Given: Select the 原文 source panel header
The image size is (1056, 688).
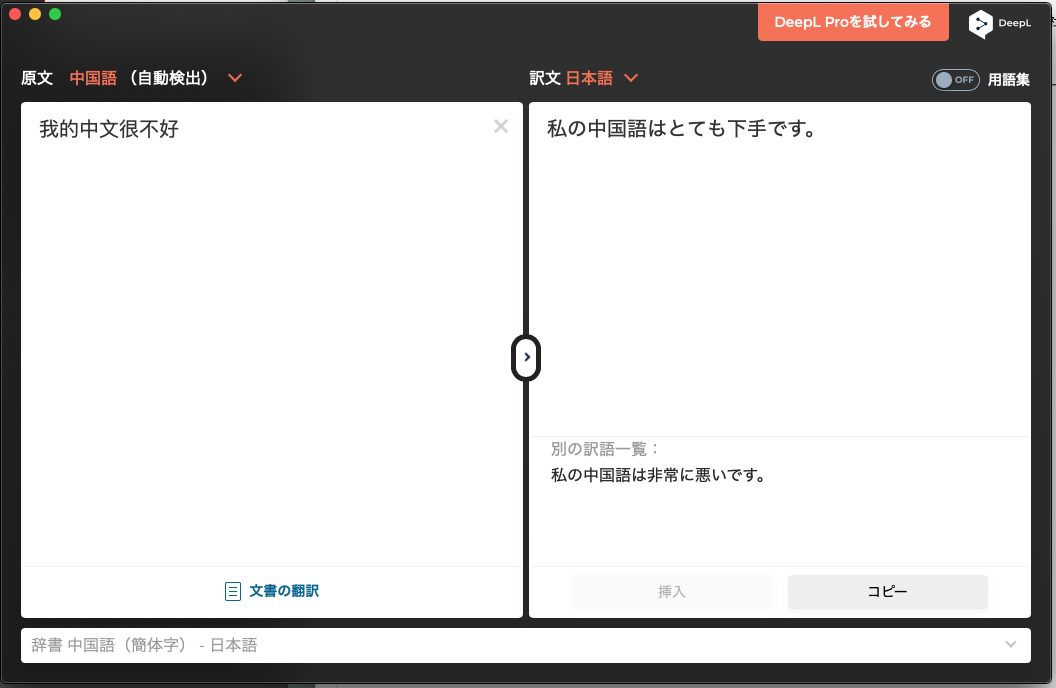Looking at the screenshot, I should (x=36, y=77).
